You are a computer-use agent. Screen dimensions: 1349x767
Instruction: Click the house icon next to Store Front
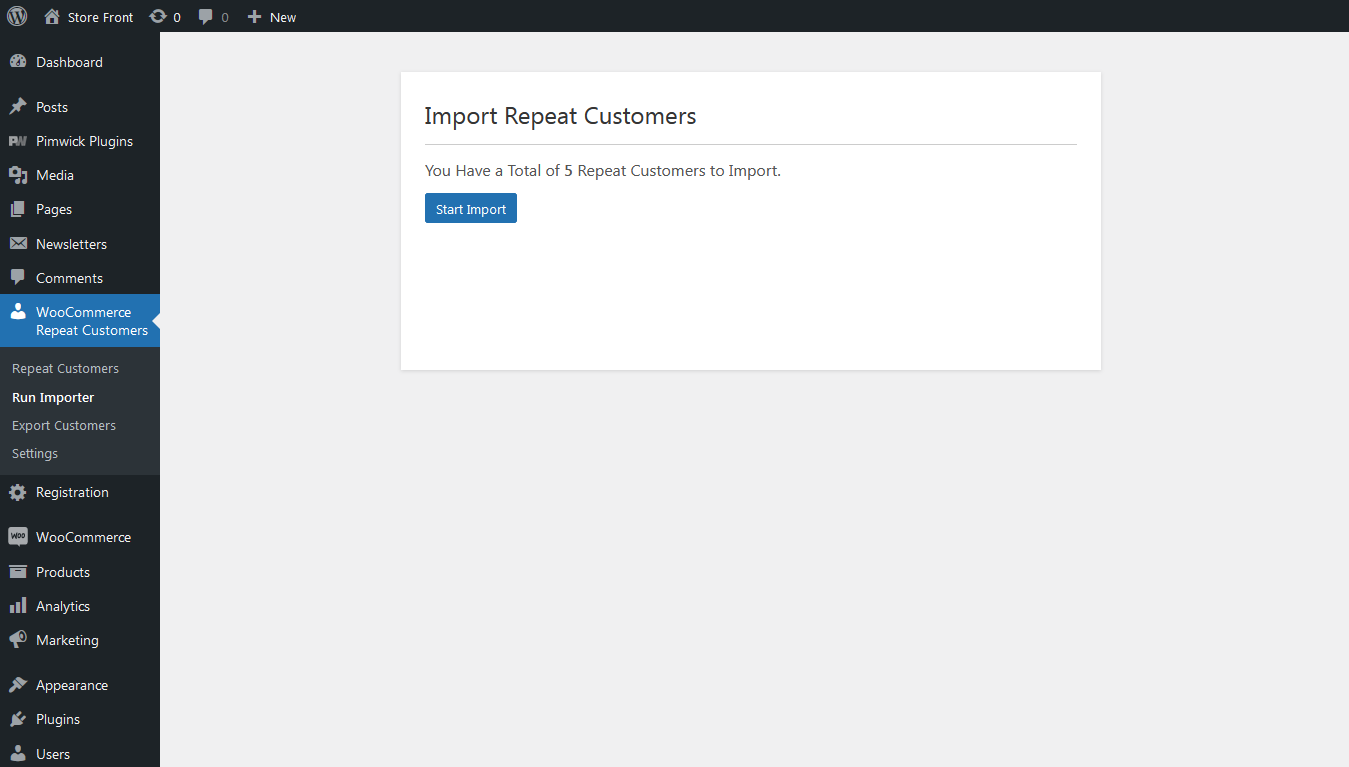click(49, 16)
